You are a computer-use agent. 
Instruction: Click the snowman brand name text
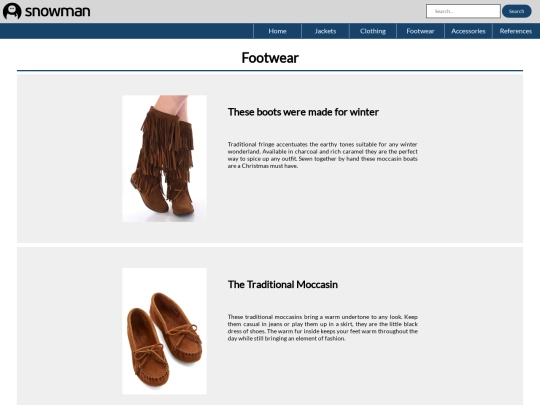coord(58,11)
